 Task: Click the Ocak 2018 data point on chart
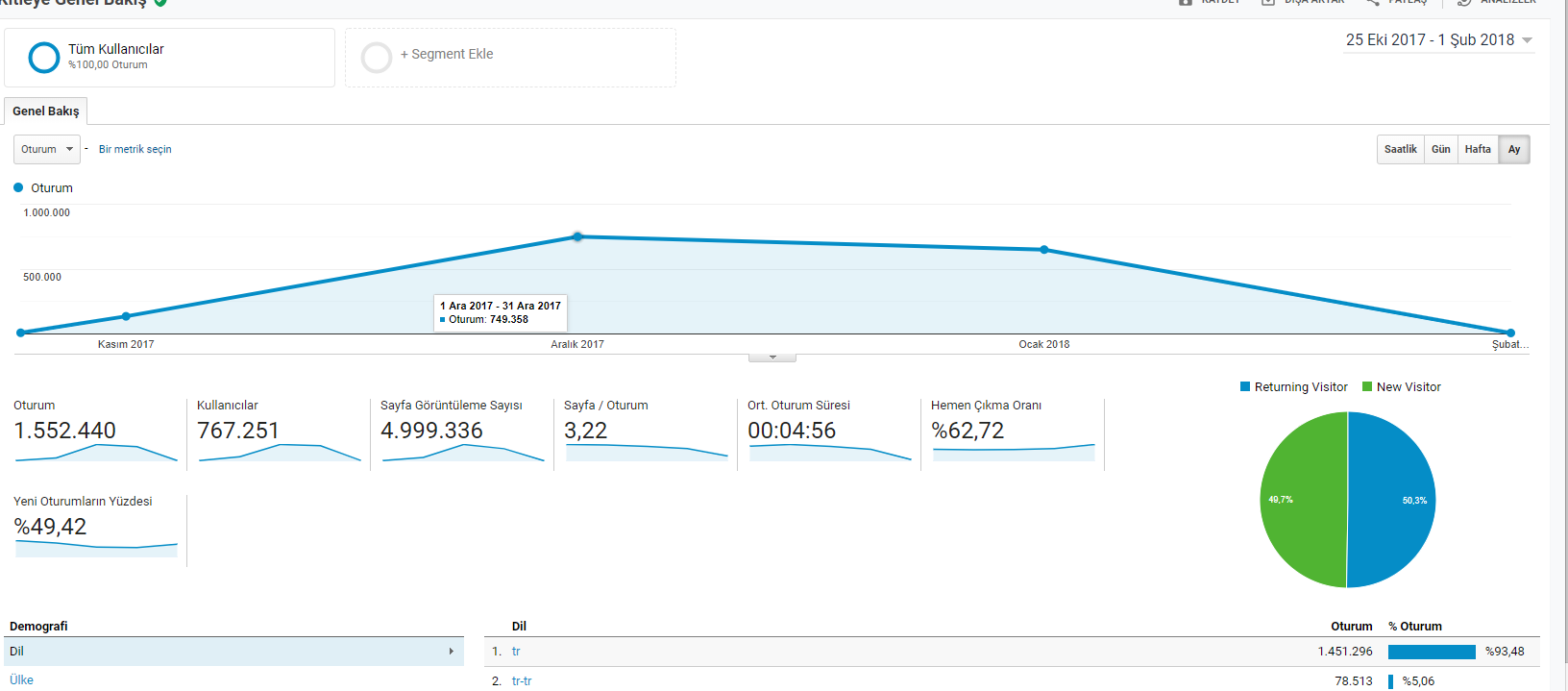point(1044,250)
